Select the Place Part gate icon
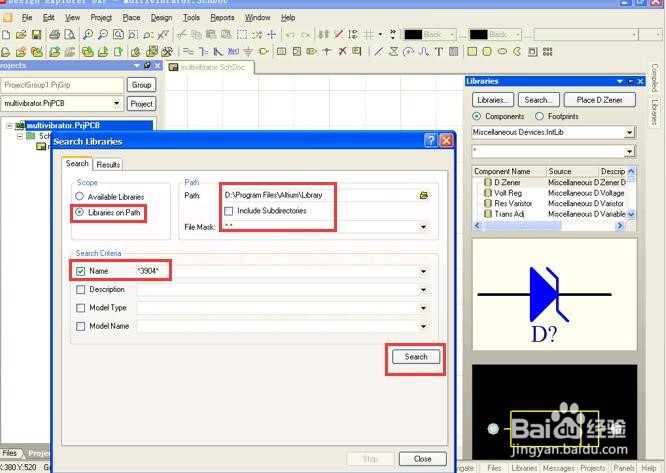Image resolution: width=666 pixels, height=473 pixels. pyautogui.click(x=263, y=52)
